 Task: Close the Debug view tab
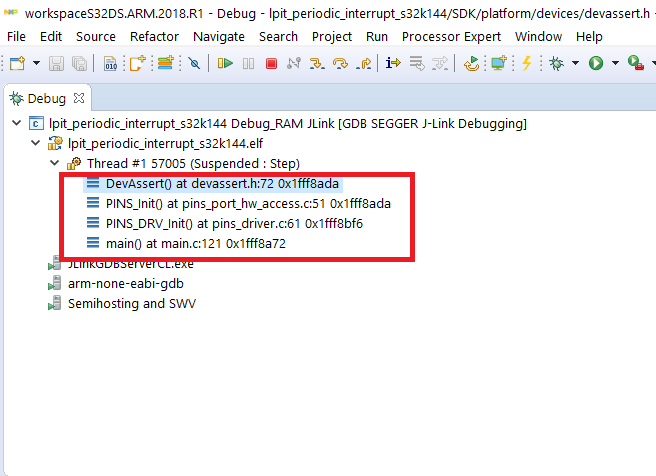tap(79, 98)
